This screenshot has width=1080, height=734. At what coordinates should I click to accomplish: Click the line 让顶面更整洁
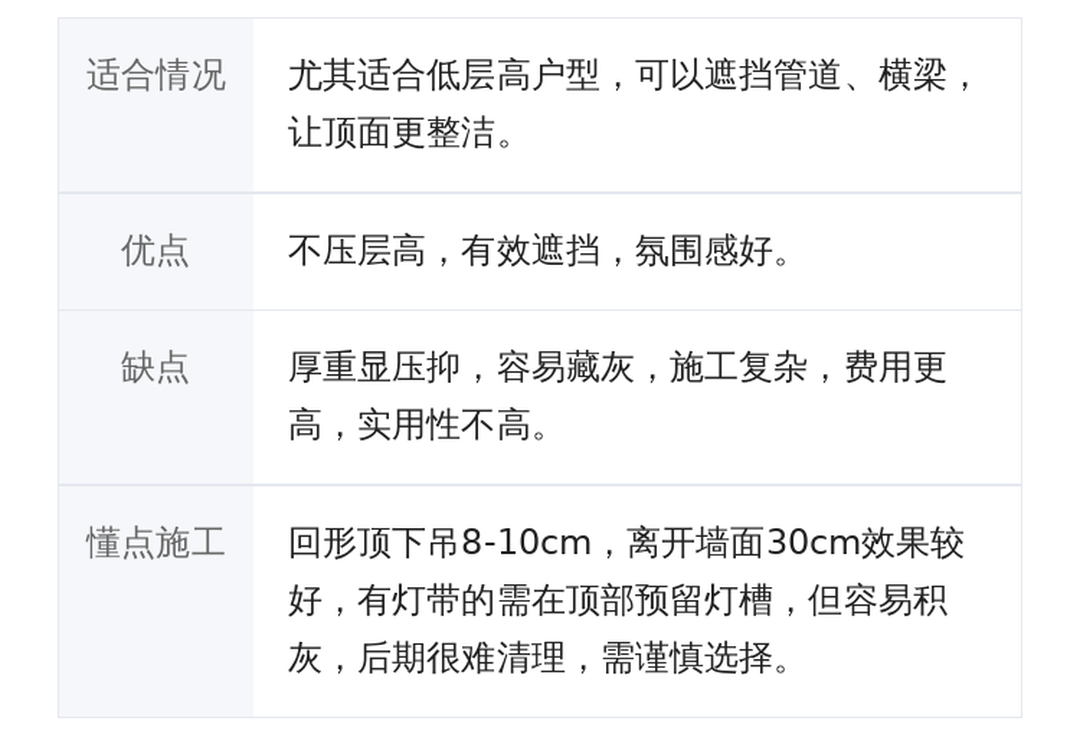pos(392,133)
